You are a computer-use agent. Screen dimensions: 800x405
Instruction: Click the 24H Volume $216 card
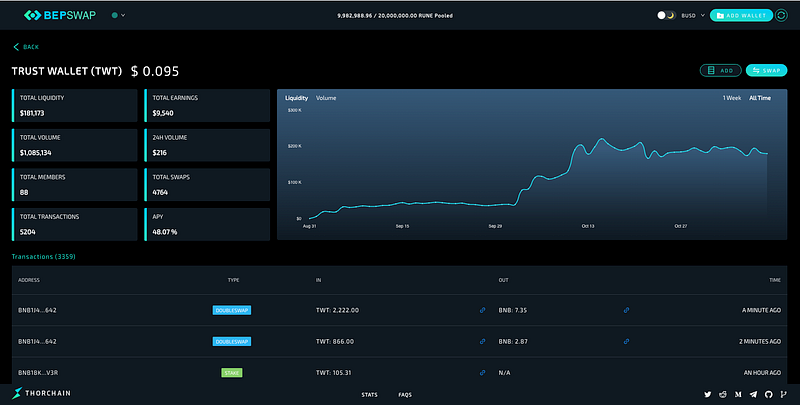(207, 145)
